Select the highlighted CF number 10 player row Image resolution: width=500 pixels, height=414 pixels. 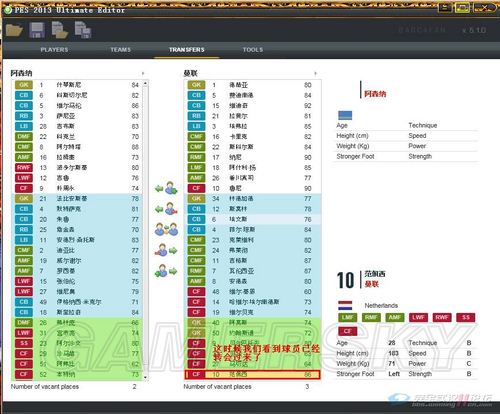(x=252, y=375)
